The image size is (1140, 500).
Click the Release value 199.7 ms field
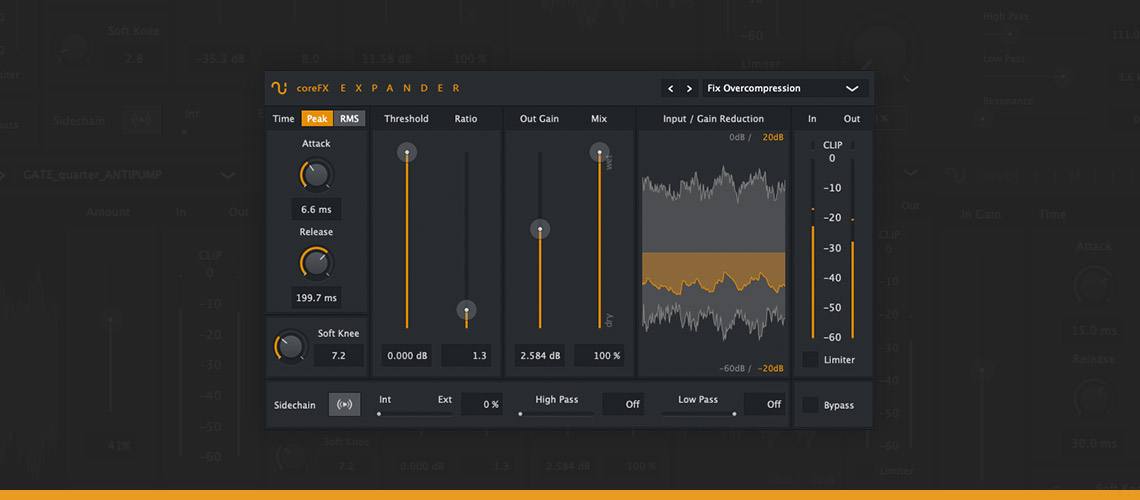(316, 298)
